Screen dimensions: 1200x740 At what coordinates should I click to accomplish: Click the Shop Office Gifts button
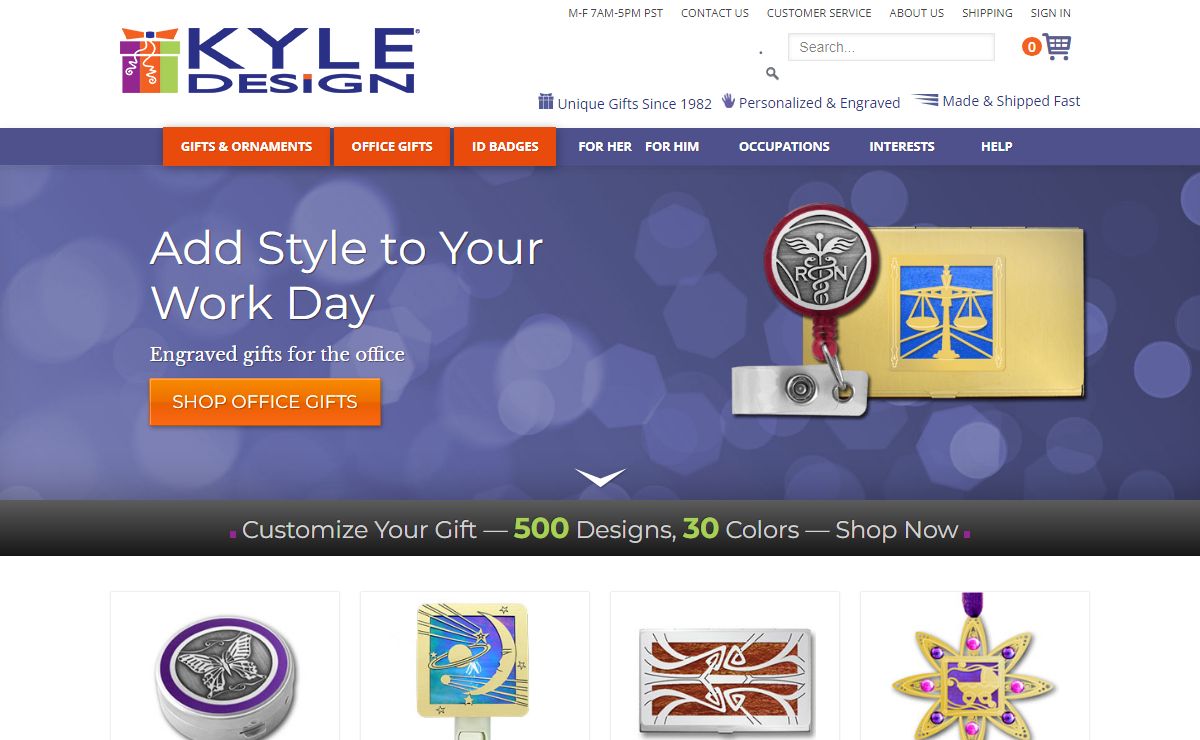point(265,402)
